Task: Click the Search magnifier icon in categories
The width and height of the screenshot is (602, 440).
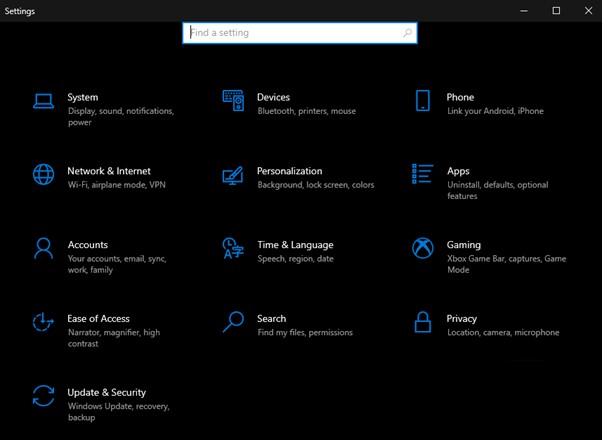Action: [233, 322]
